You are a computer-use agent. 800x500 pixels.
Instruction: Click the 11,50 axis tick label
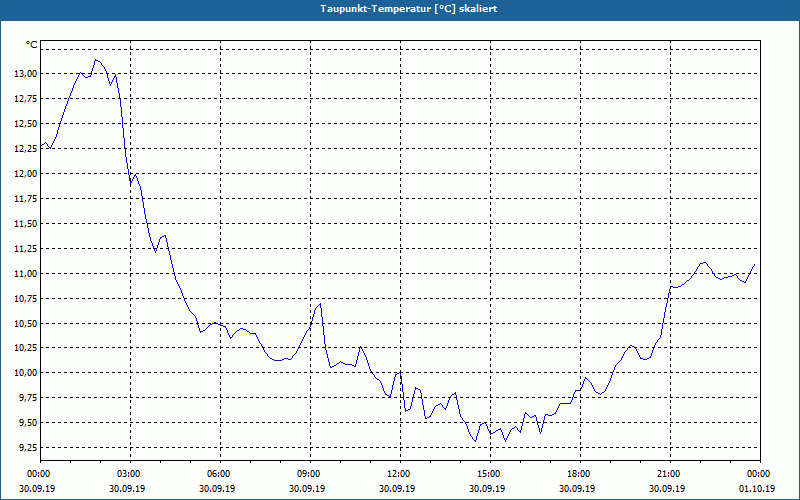(26, 223)
